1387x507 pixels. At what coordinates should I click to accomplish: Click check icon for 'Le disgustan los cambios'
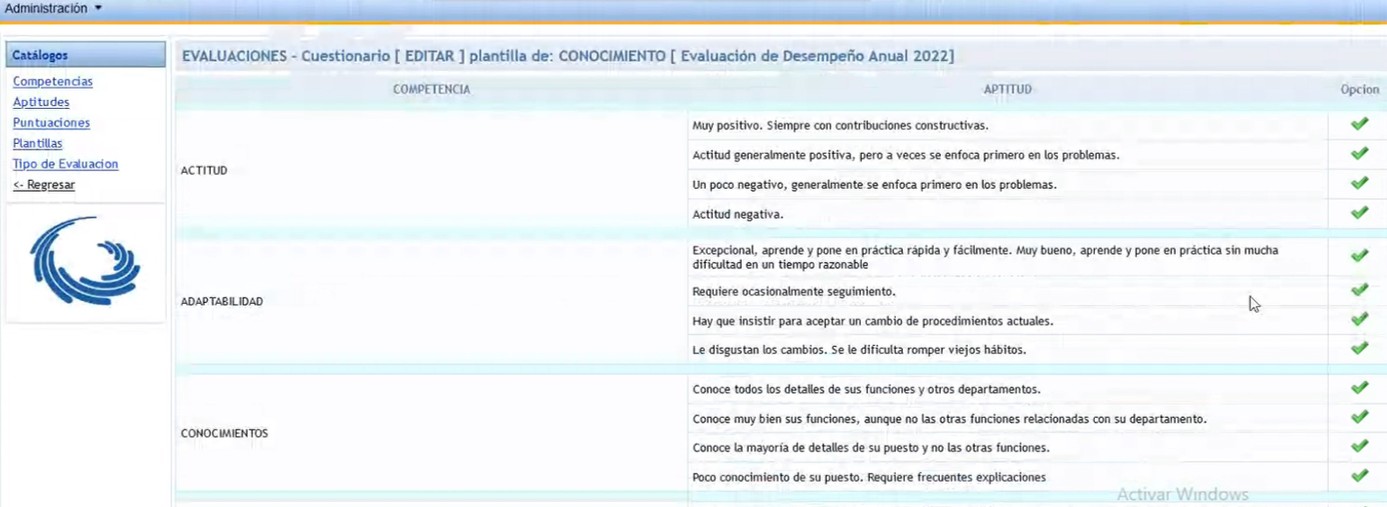point(1359,348)
